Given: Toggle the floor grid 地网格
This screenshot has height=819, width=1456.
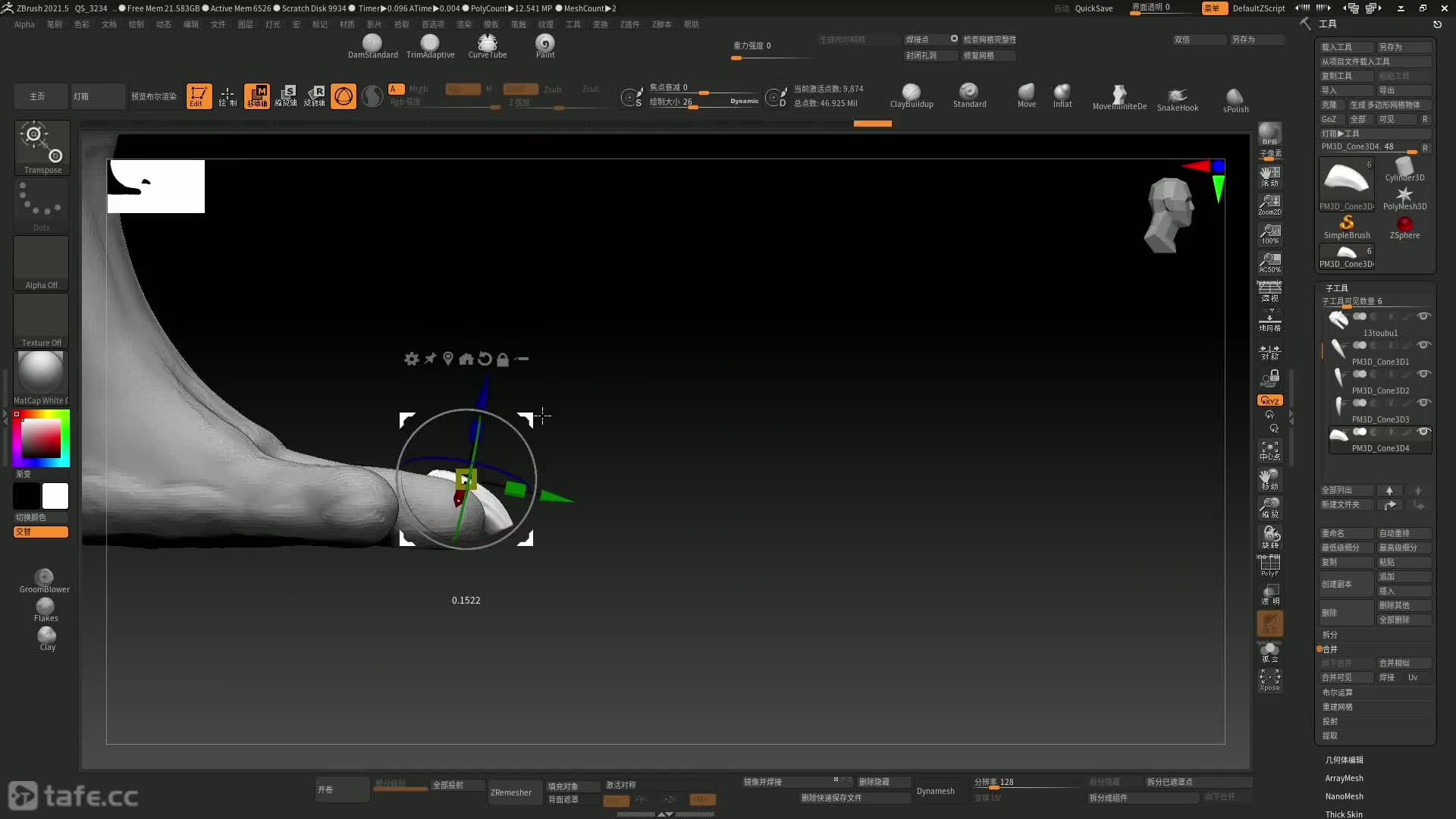Looking at the screenshot, I should point(1269,322).
